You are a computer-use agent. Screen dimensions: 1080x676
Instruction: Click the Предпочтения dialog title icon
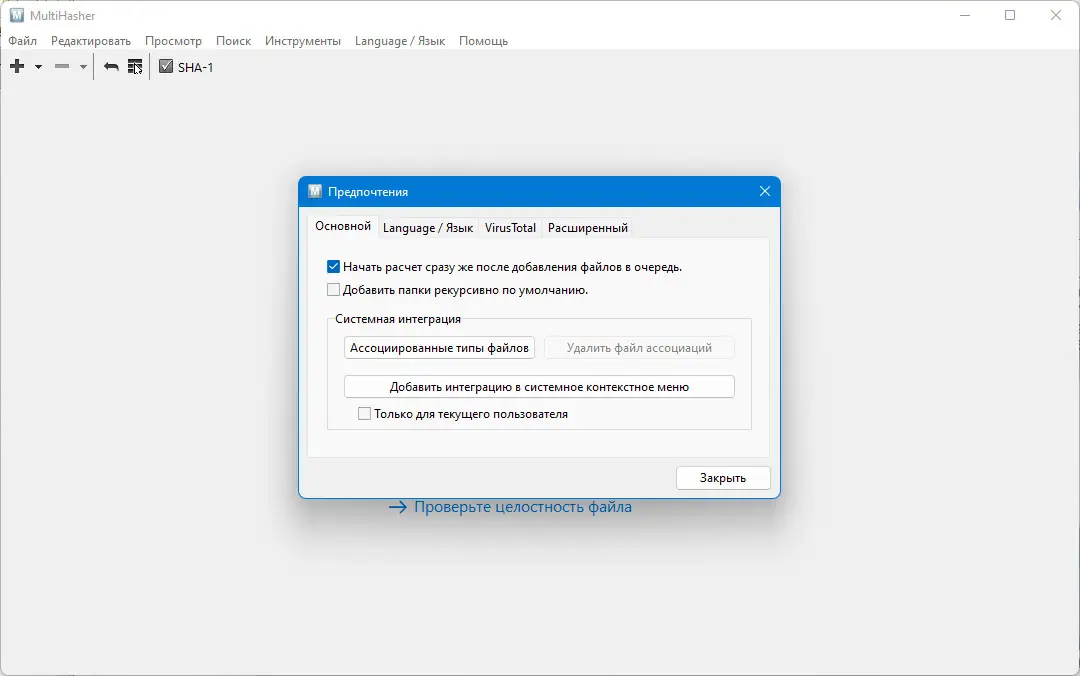[315, 192]
